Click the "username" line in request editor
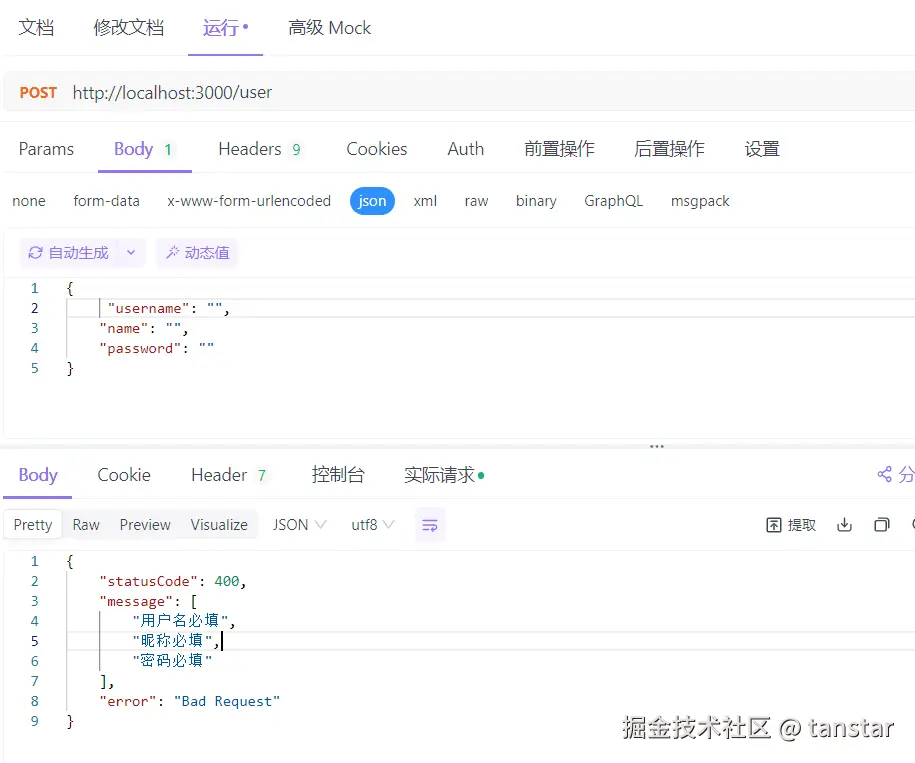Screen dimensions: 915x763 tap(168, 308)
